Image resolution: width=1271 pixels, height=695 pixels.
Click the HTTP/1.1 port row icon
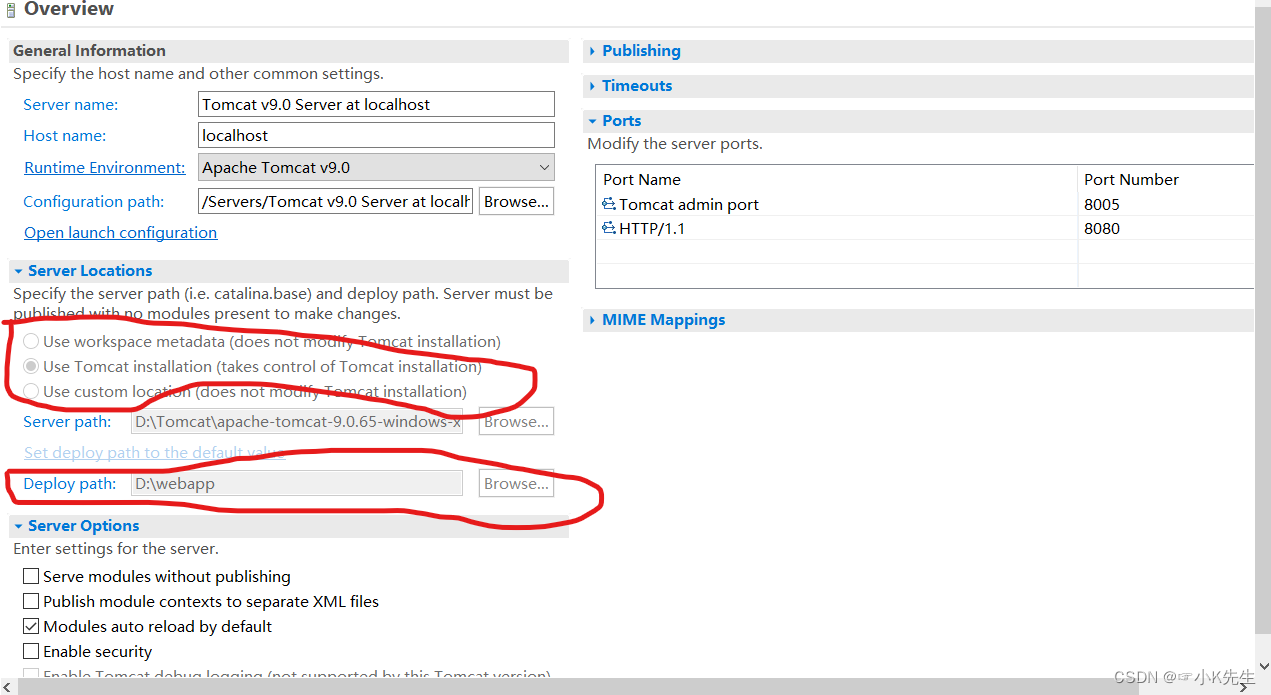609,228
